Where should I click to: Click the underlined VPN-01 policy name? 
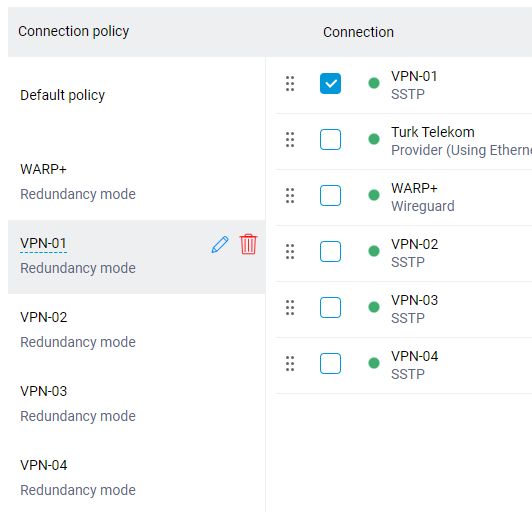[43, 244]
